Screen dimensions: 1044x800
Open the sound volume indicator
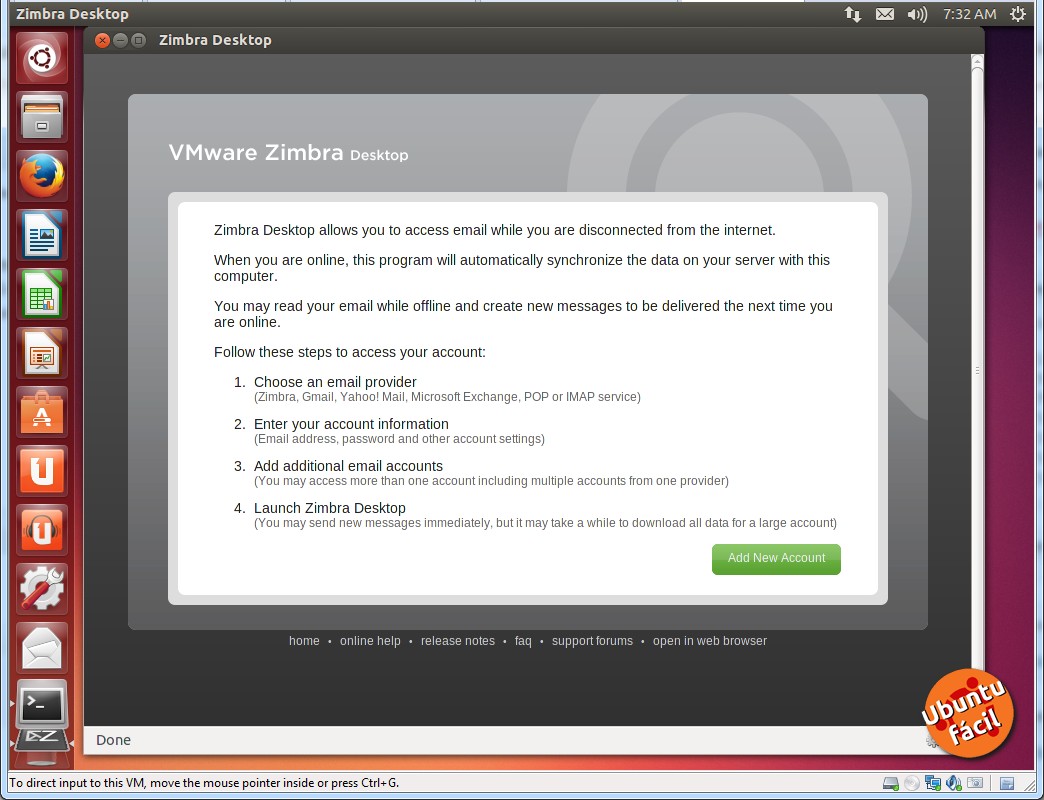(x=917, y=14)
